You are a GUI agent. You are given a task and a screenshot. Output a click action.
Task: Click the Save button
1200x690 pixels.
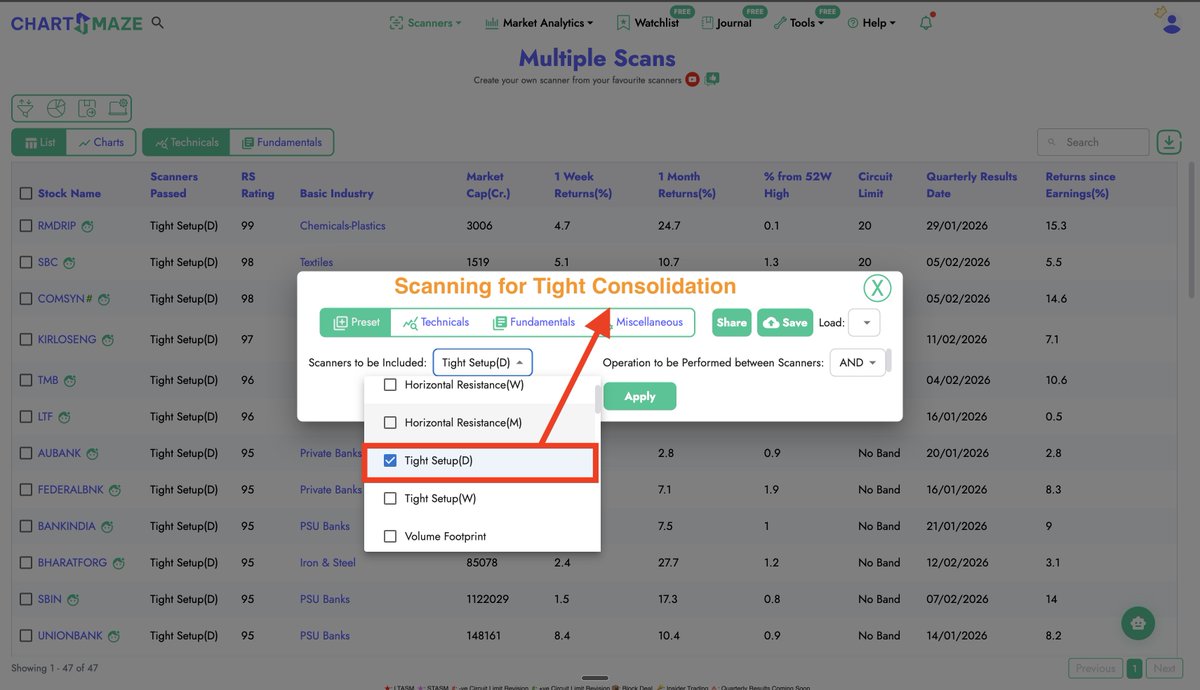[x=784, y=323]
